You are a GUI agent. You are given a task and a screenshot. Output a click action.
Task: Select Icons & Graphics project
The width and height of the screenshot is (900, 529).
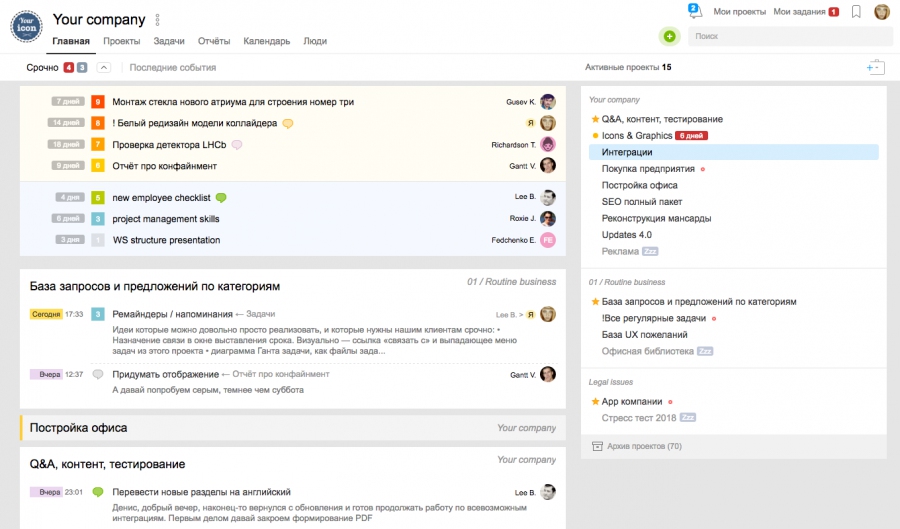point(637,136)
